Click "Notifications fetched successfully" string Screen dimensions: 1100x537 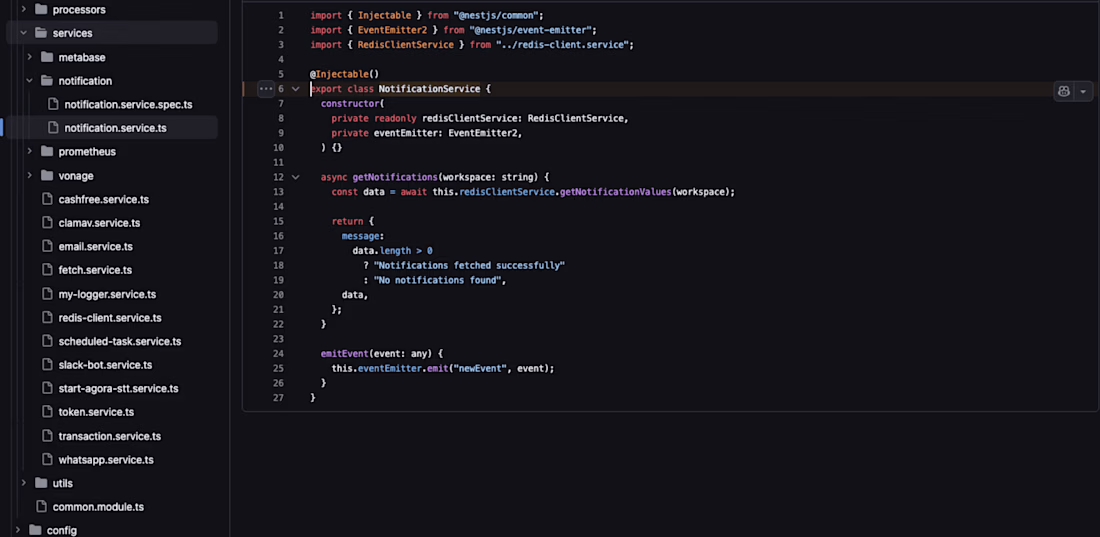coord(469,265)
